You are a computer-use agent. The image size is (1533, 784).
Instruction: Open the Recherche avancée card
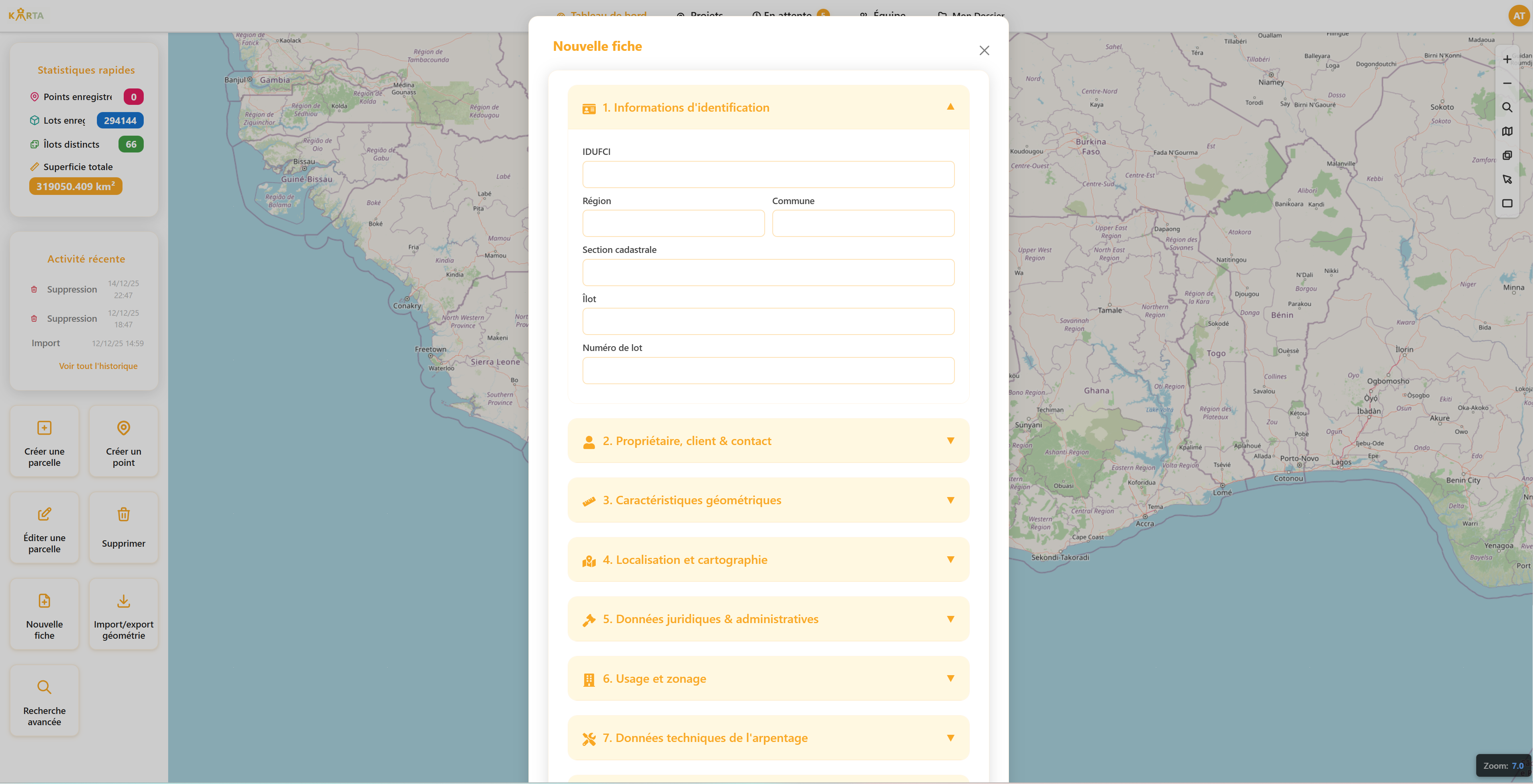pyautogui.click(x=44, y=701)
